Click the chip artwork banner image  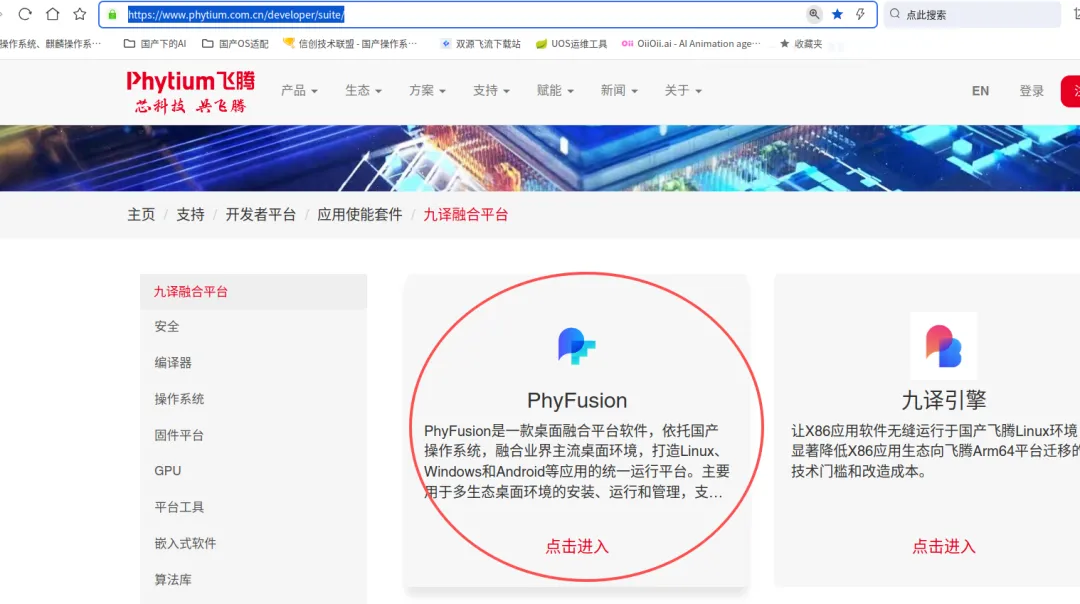540,158
